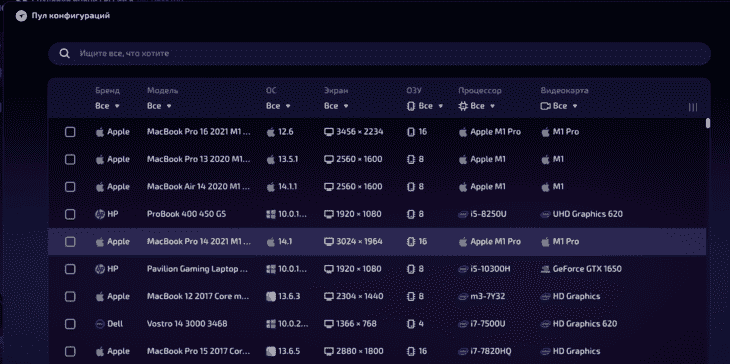Open the Процессор filter dropdown

(x=477, y=106)
